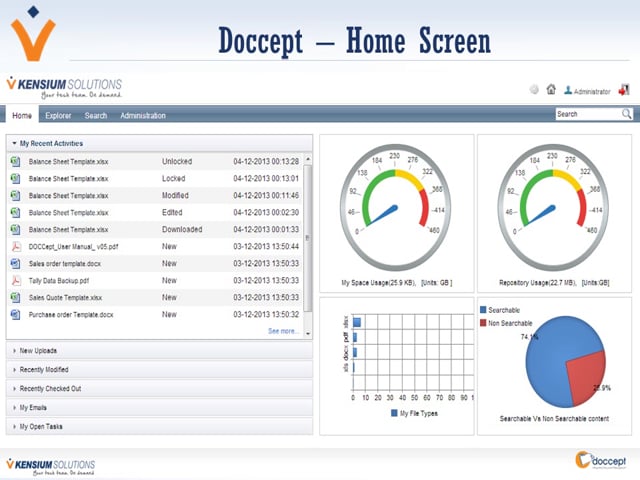This screenshot has height=480, width=640.
Task: Click the Word icon for Purchase order Template
Action: (16, 314)
